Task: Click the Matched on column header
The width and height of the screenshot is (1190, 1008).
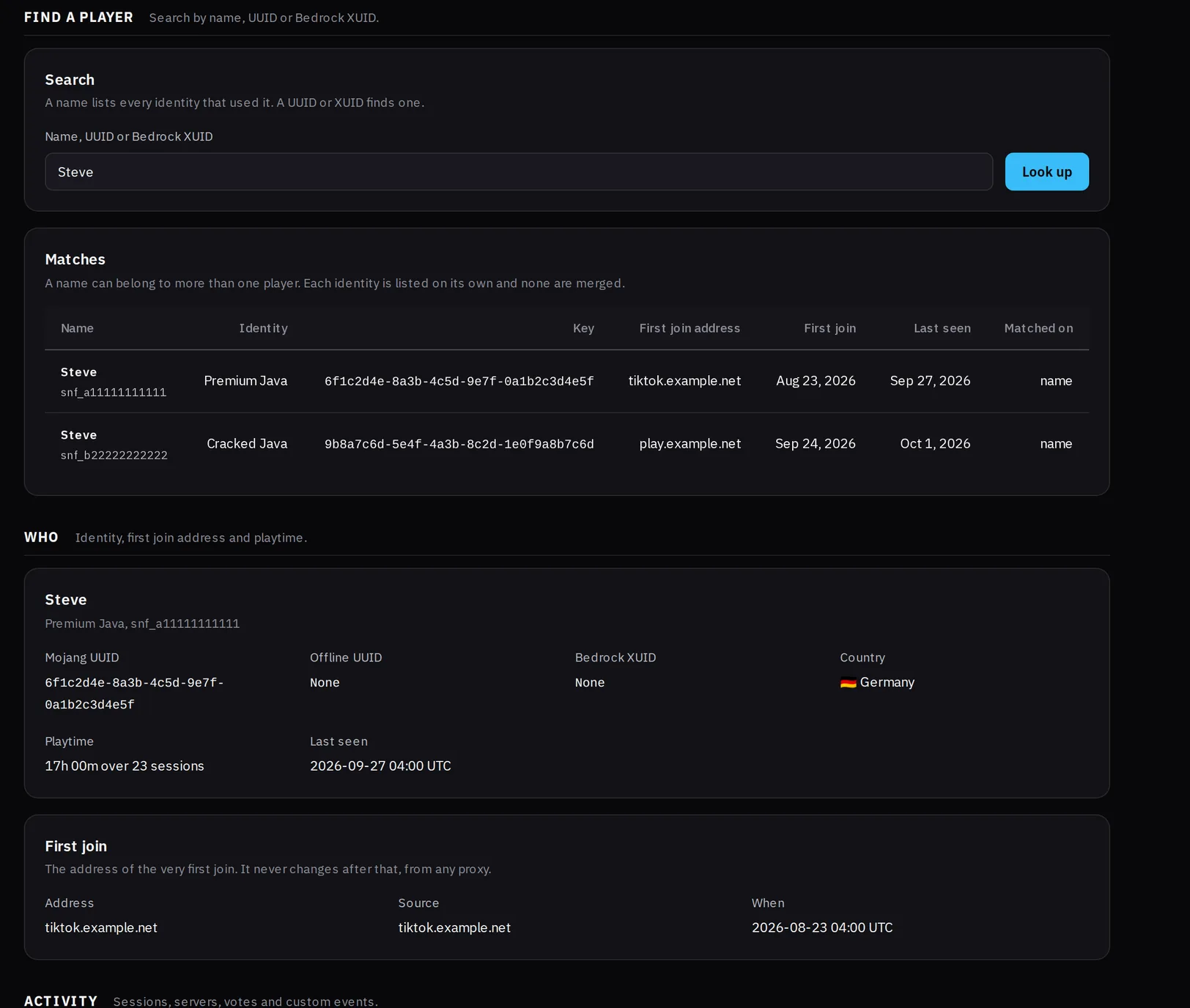Action: coord(1038,328)
